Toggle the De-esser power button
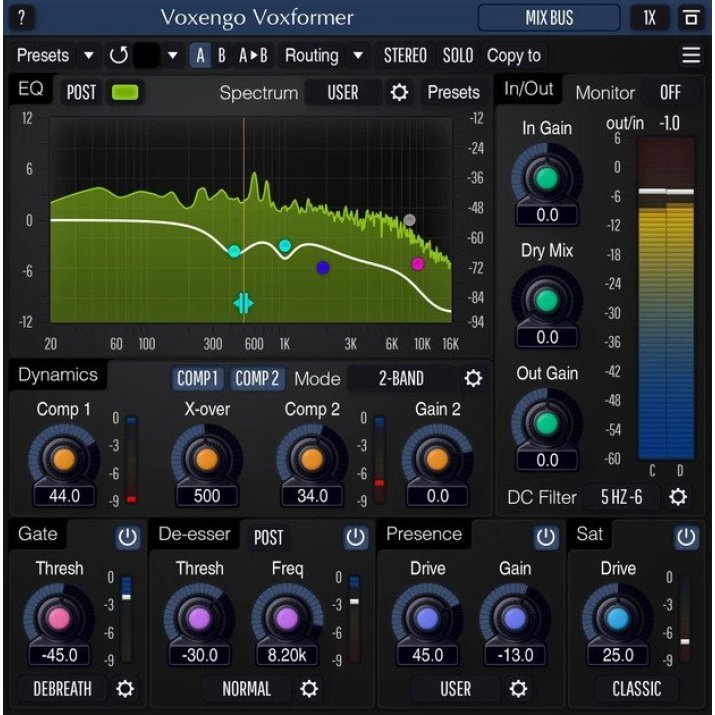The width and height of the screenshot is (715, 715). 355,537
